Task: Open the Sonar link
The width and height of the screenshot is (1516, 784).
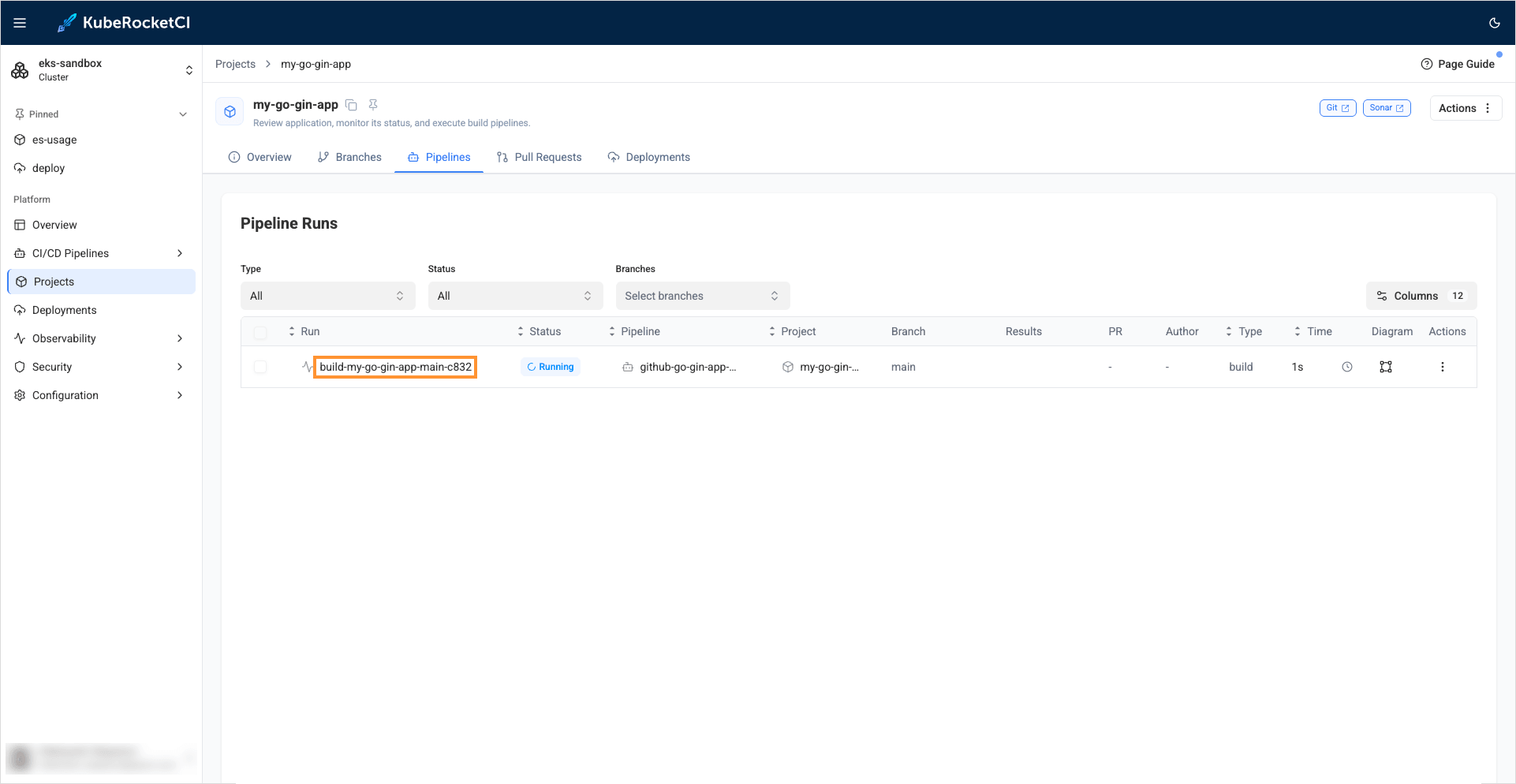Action: (x=1386, y=107)
